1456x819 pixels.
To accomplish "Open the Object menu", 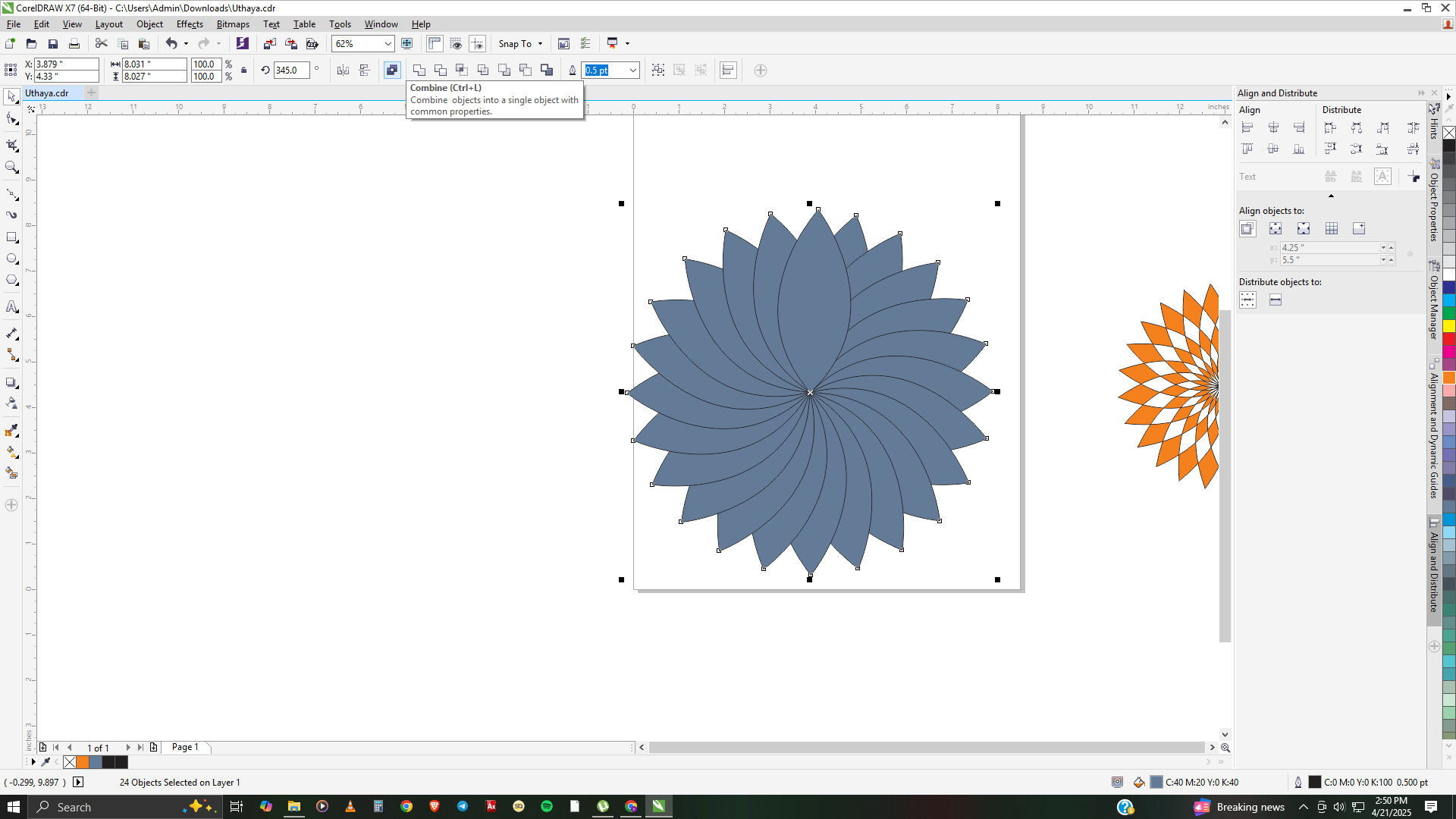I will coord(149,24).
